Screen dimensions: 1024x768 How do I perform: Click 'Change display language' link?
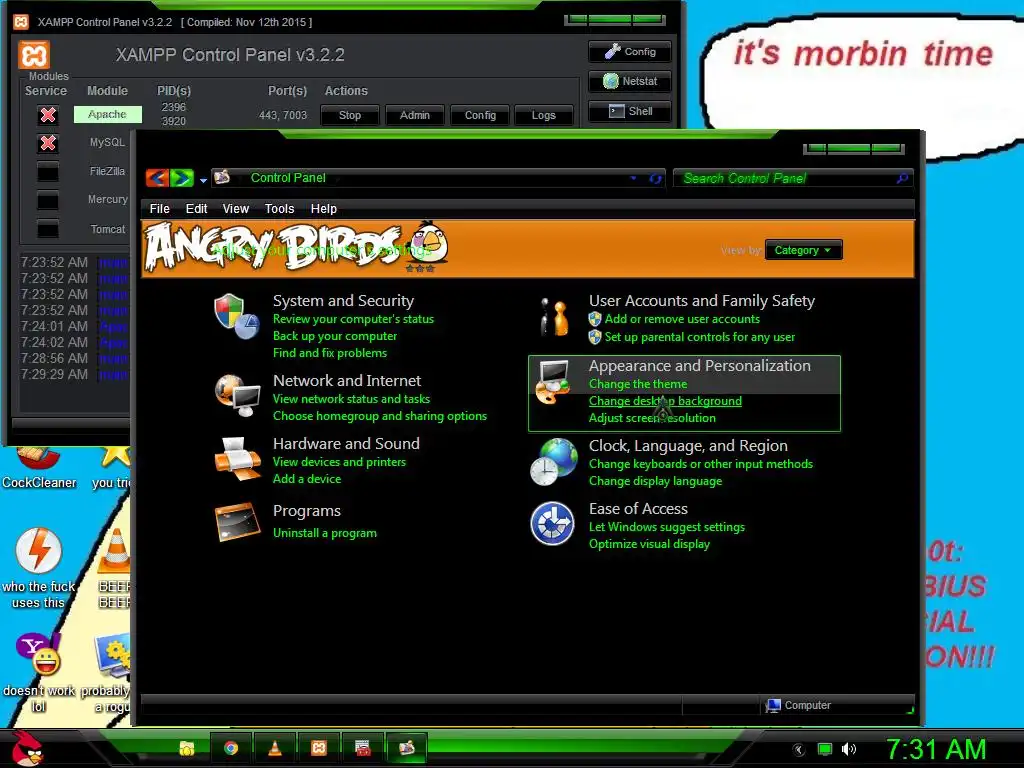pos(655,481)
